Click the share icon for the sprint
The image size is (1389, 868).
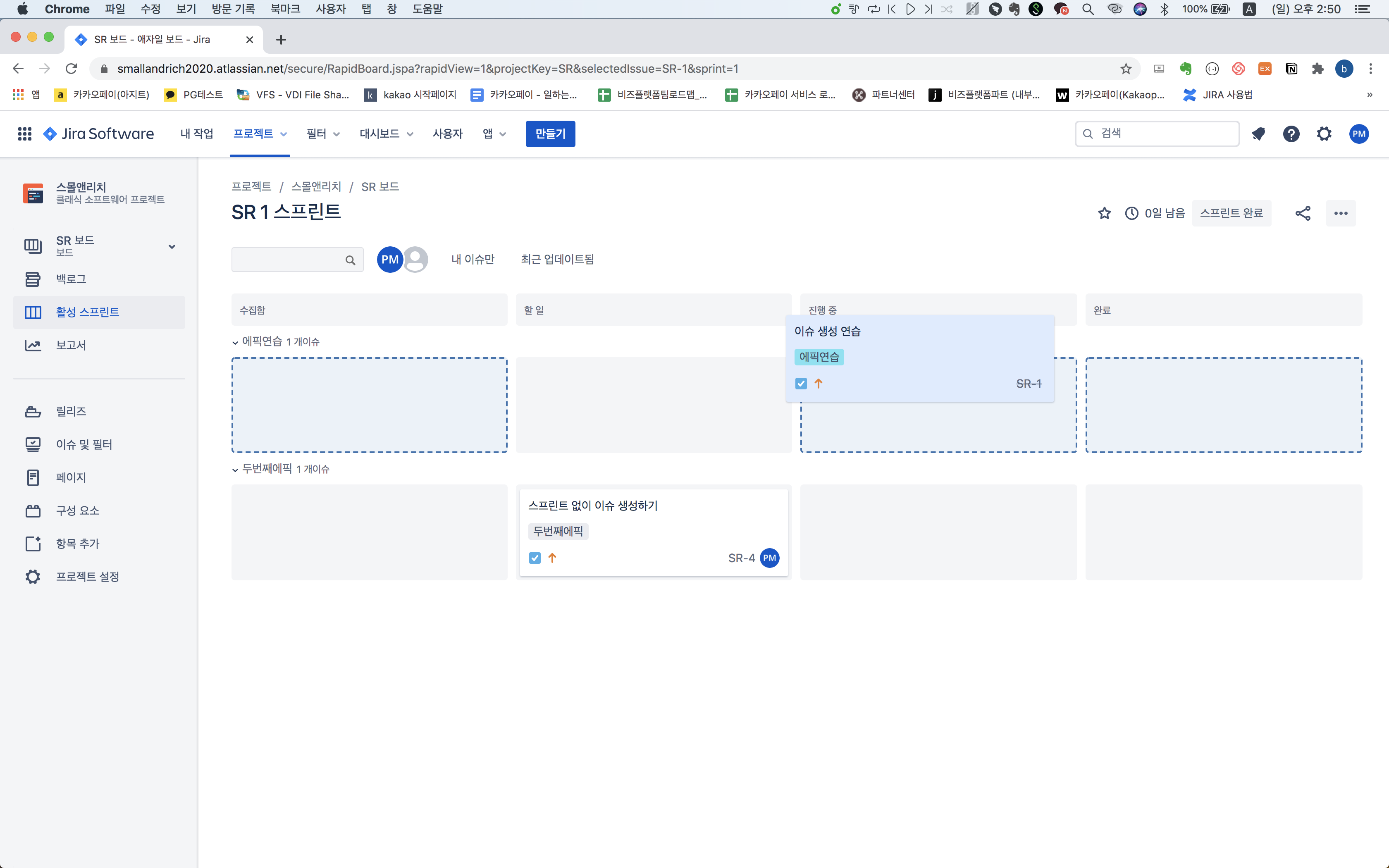(1302, 213)
